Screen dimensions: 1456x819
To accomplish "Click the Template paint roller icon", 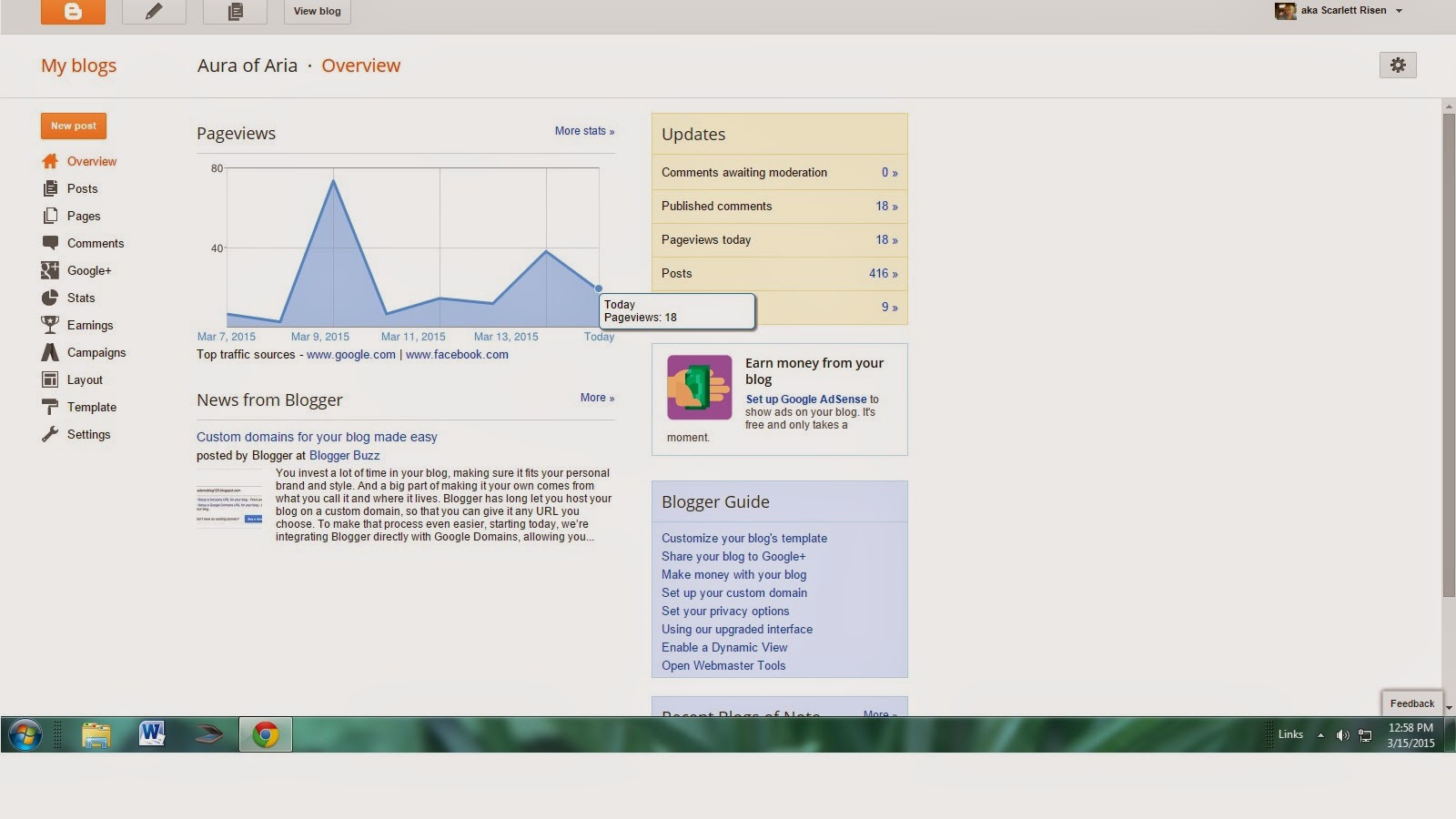I will tap(50, 407).
